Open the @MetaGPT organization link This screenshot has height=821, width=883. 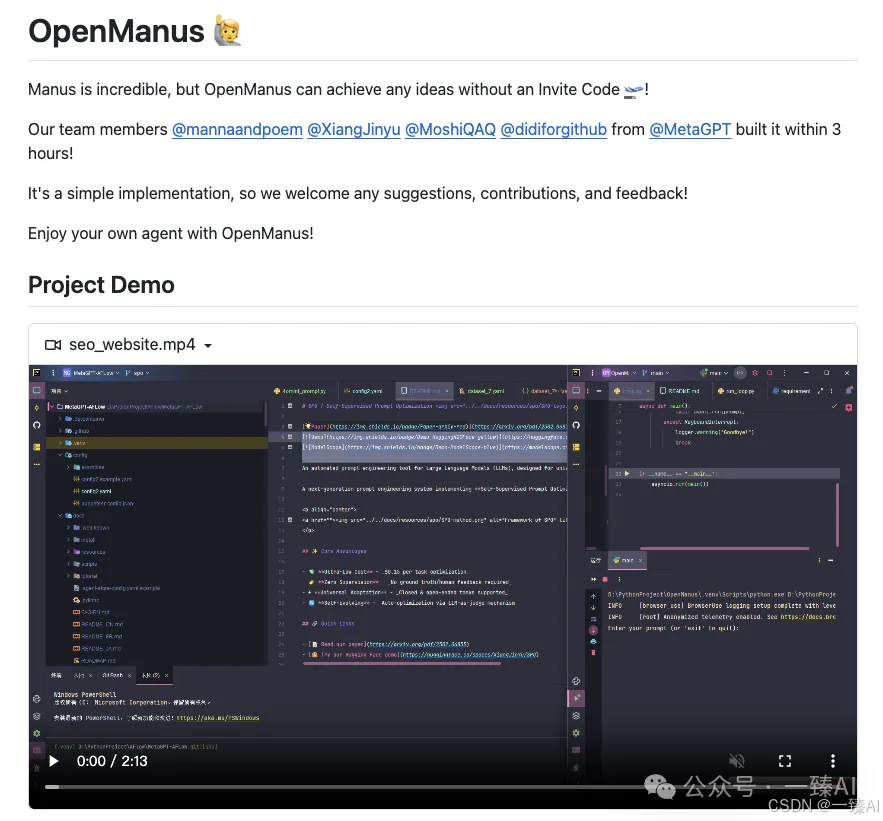[x=690, y=130]
